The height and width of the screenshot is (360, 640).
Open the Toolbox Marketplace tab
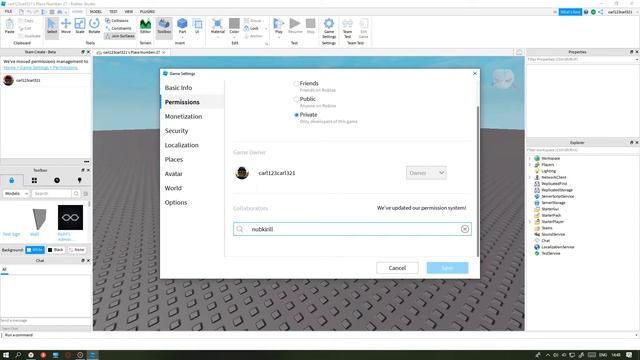tap(11, 180)
